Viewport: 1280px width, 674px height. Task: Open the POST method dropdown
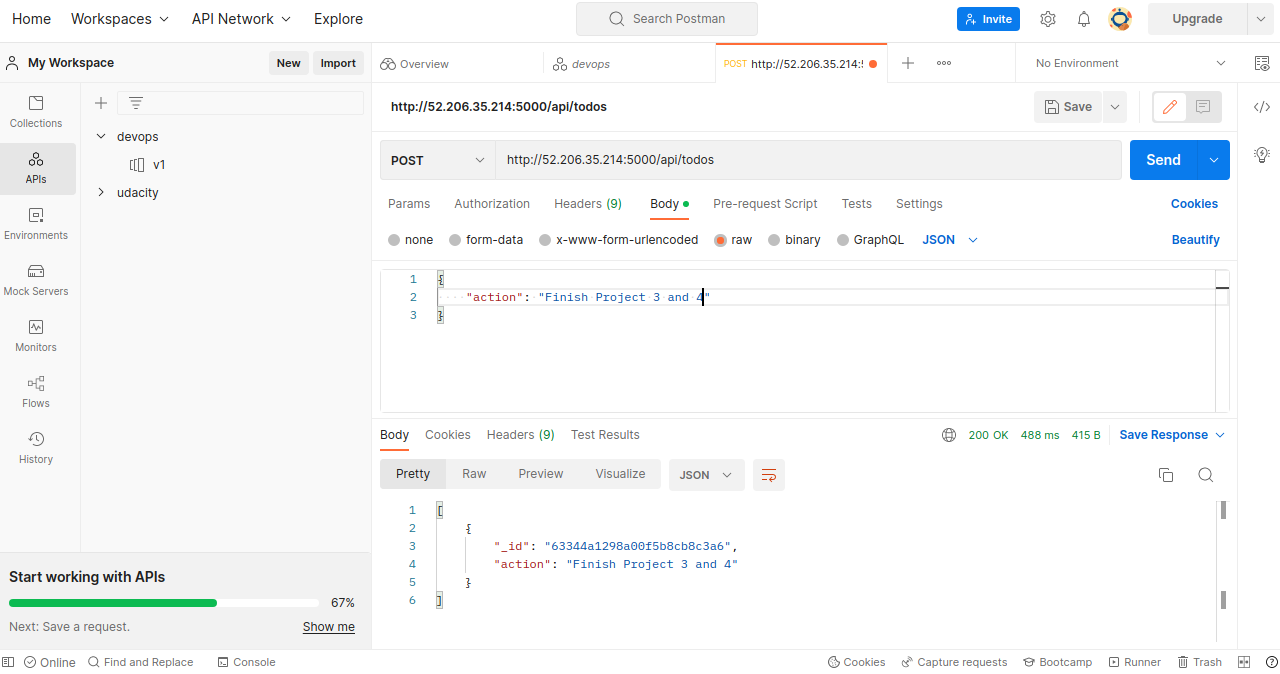[x=437, y=160]
